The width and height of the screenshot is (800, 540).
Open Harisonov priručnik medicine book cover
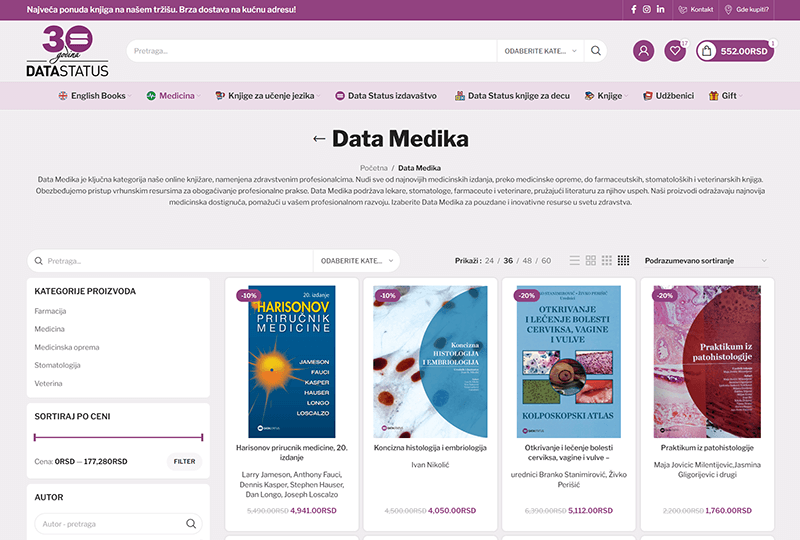coord(292,361)
